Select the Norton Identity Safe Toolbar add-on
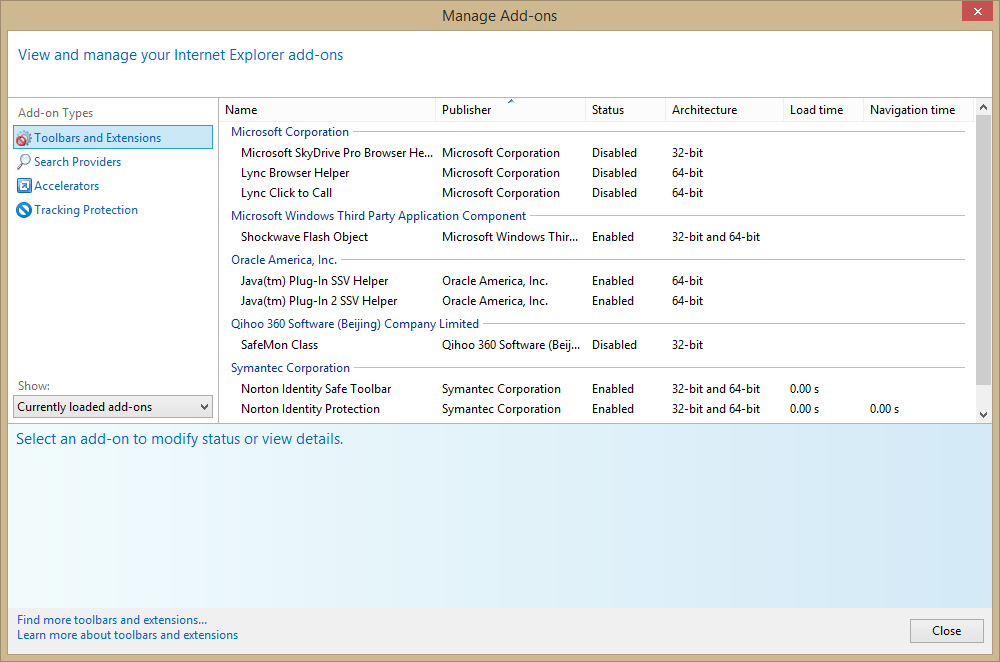Screen dimensions: 1000x662 [316, 389]
